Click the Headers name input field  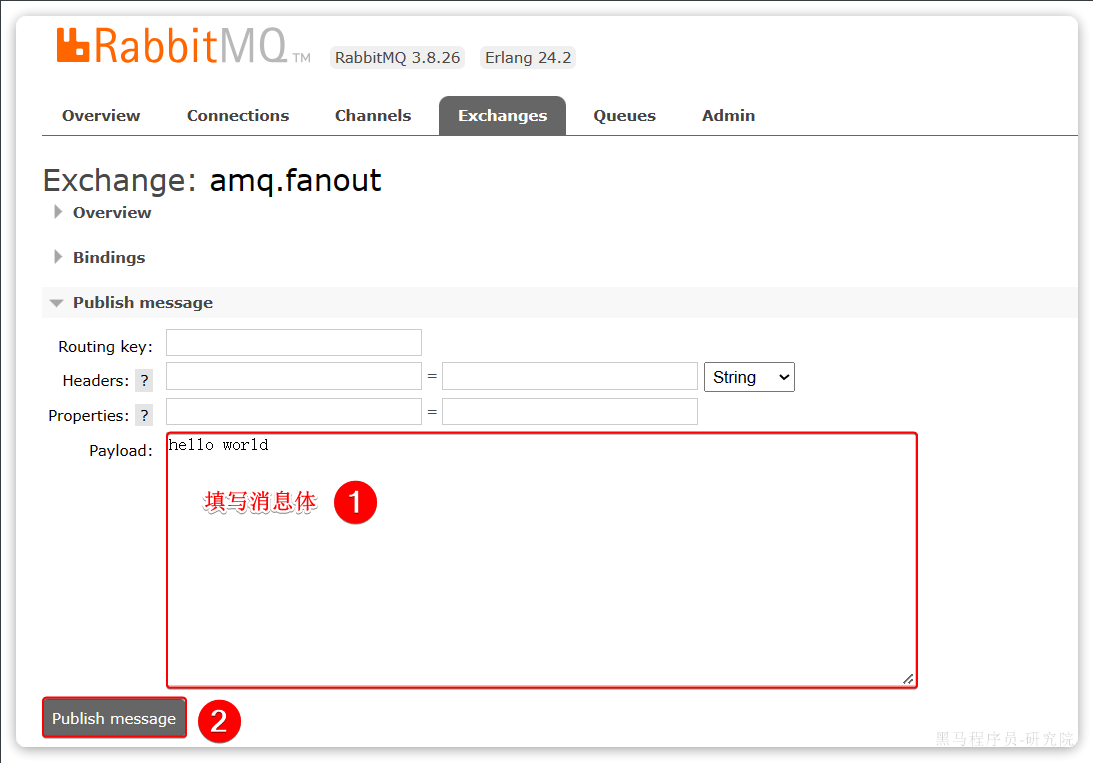click(293, 376)
